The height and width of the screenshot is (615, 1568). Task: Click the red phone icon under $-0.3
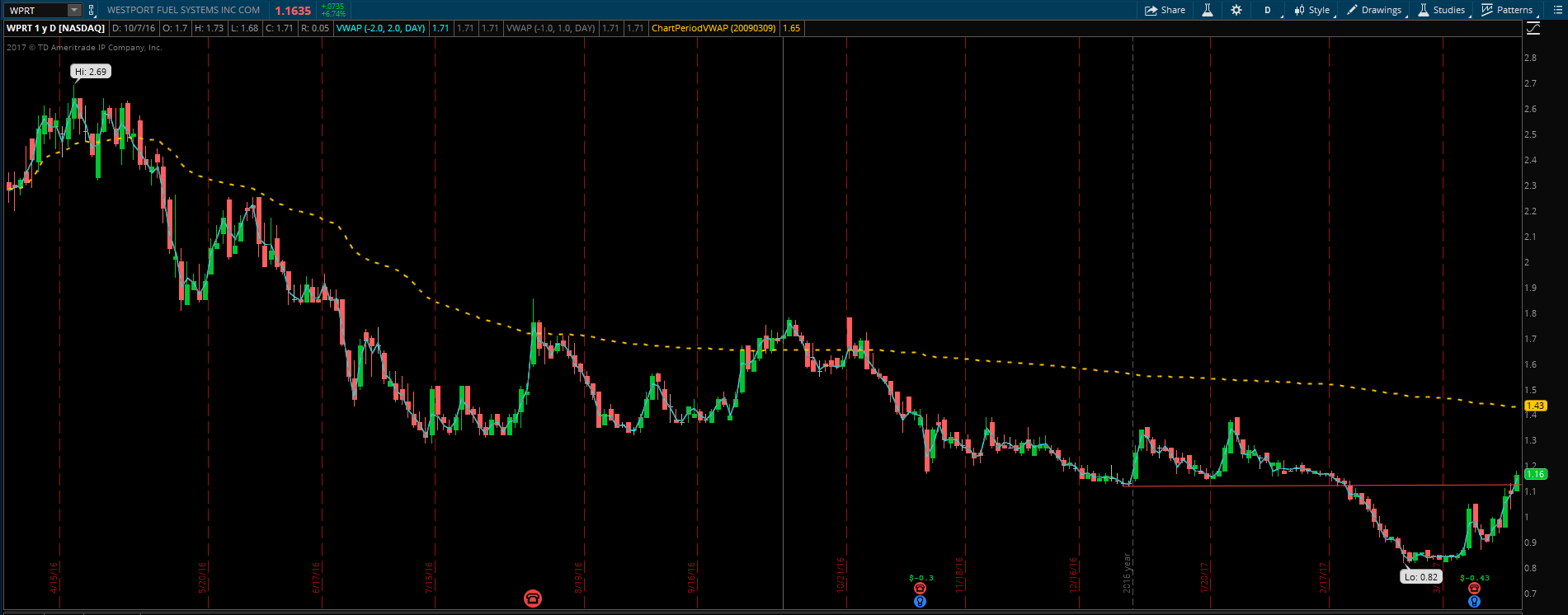point(921,589)
